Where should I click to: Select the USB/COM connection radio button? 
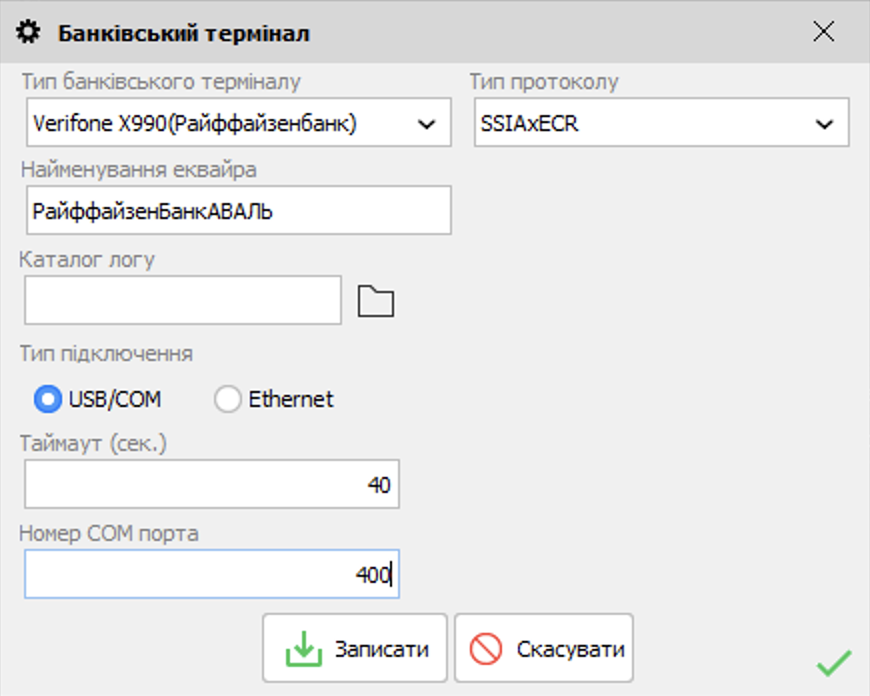(x=48, y=400)
